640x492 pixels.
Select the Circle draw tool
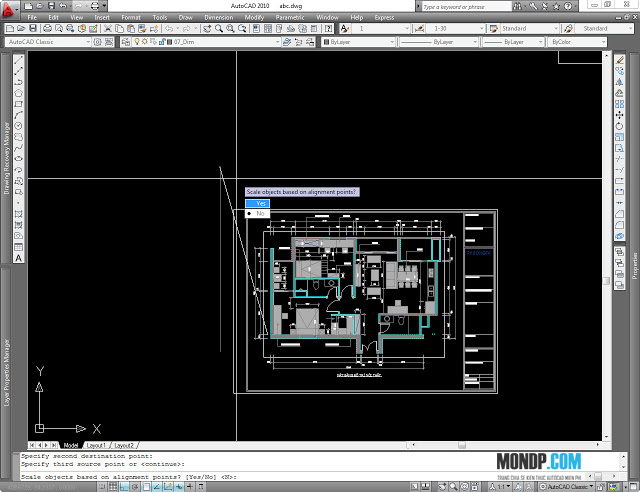click(18, 126)
